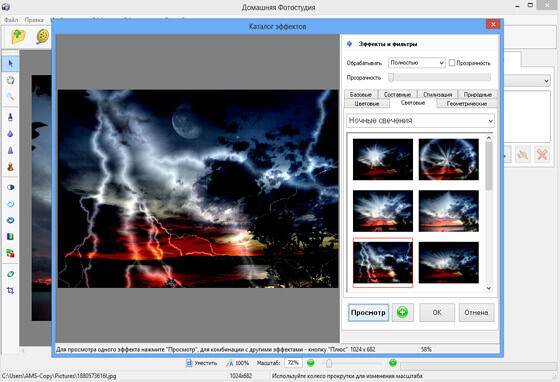Switch to the Световые tab

(x=413, y=103)
